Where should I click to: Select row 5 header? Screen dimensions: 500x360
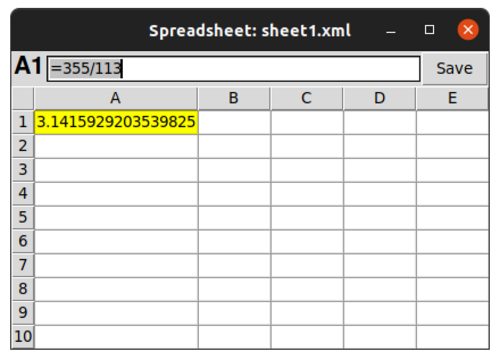tap(23, 217)
